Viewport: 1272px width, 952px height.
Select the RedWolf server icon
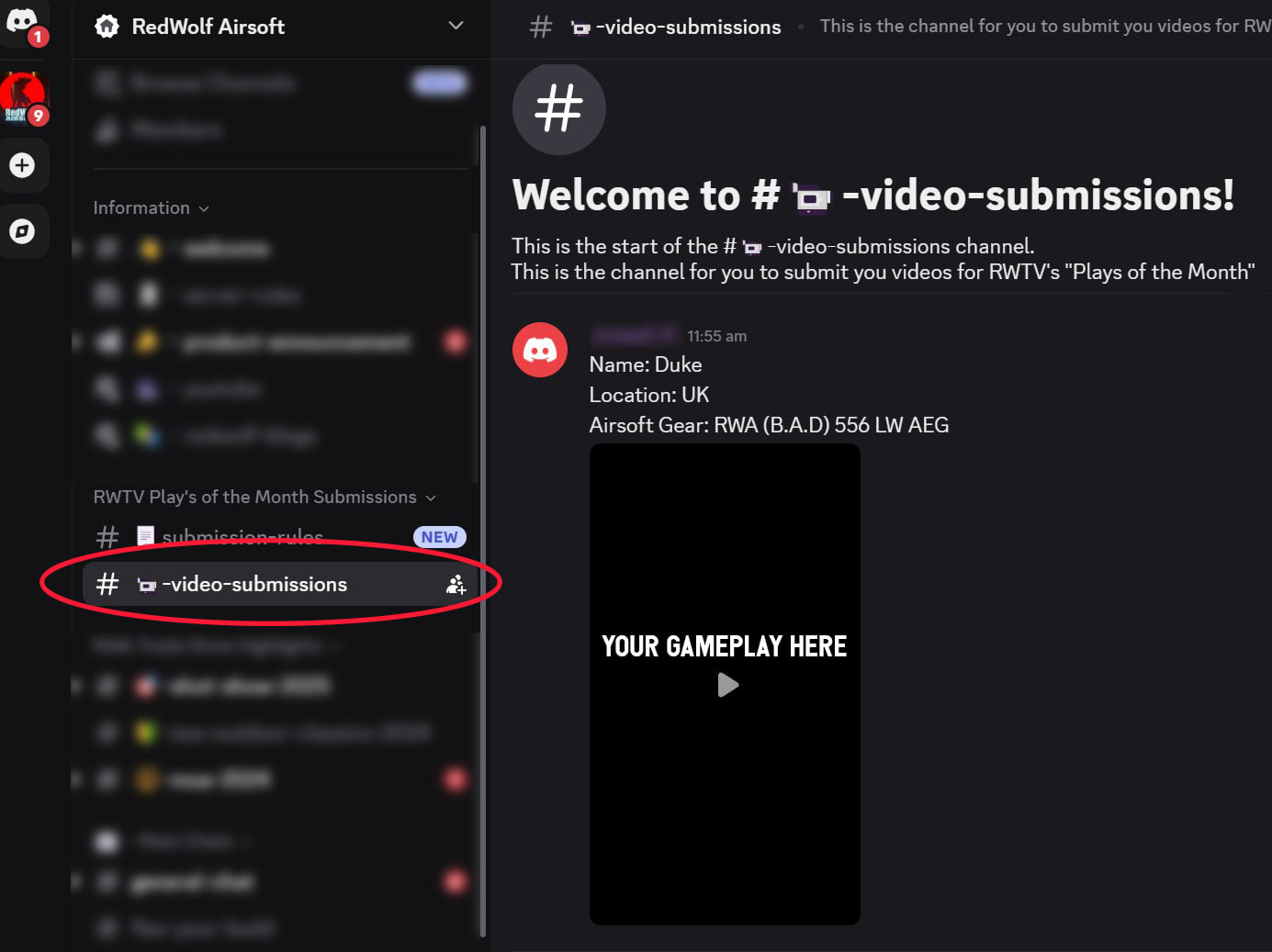pyautogui.click(x=22, y=97)
